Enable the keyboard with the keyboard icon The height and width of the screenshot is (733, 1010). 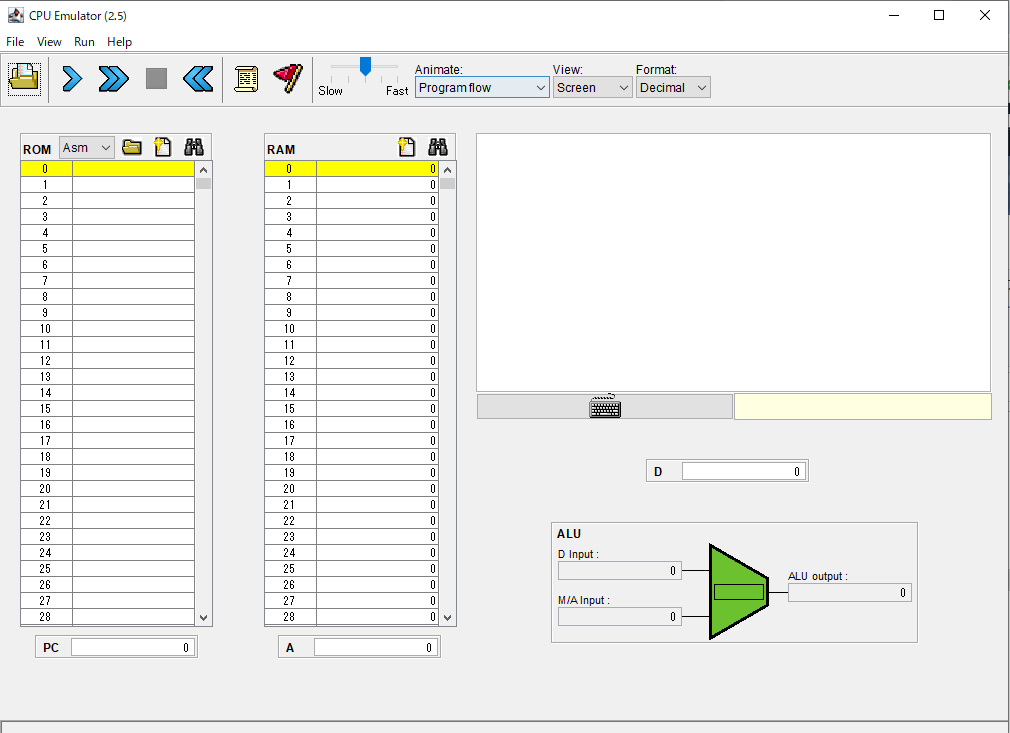click(605, 406)
